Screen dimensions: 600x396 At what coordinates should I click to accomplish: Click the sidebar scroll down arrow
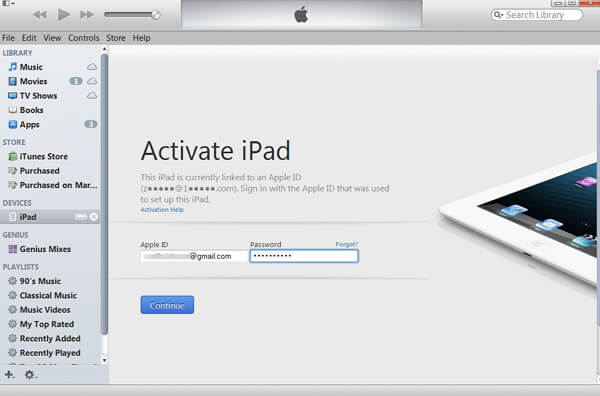pyautogui.click(x=104, y=360)
